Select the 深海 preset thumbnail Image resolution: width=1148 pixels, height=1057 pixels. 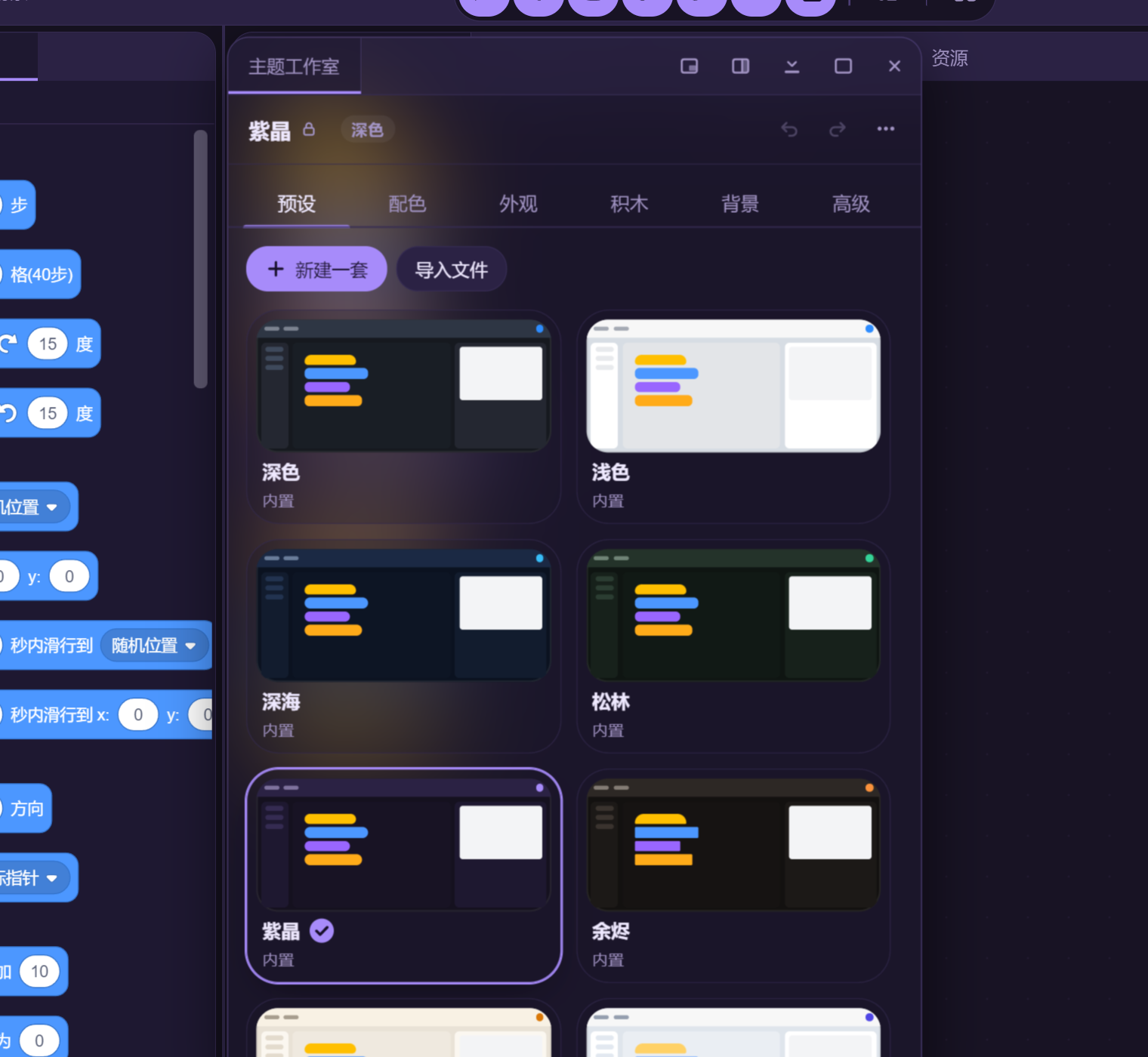coord(404,615)
